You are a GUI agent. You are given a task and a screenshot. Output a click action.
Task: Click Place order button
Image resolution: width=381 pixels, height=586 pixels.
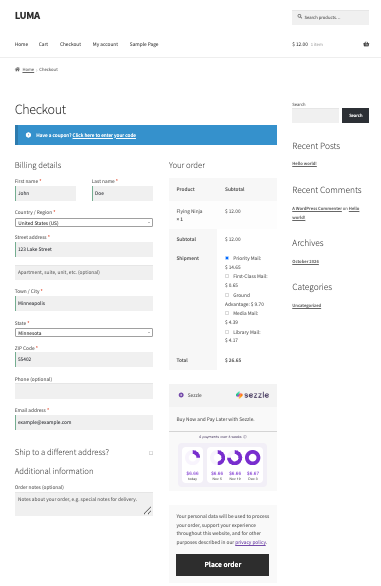click(x=222, y=565)
